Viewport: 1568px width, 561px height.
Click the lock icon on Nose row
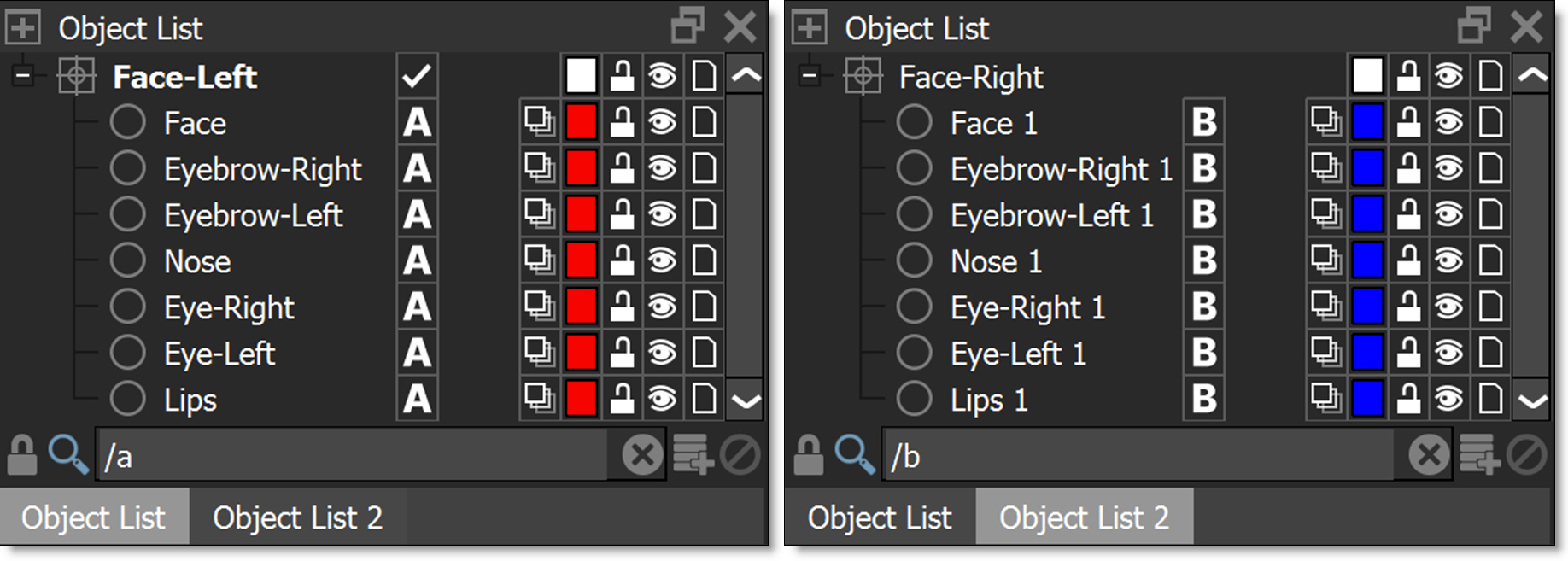pos(622,260)
